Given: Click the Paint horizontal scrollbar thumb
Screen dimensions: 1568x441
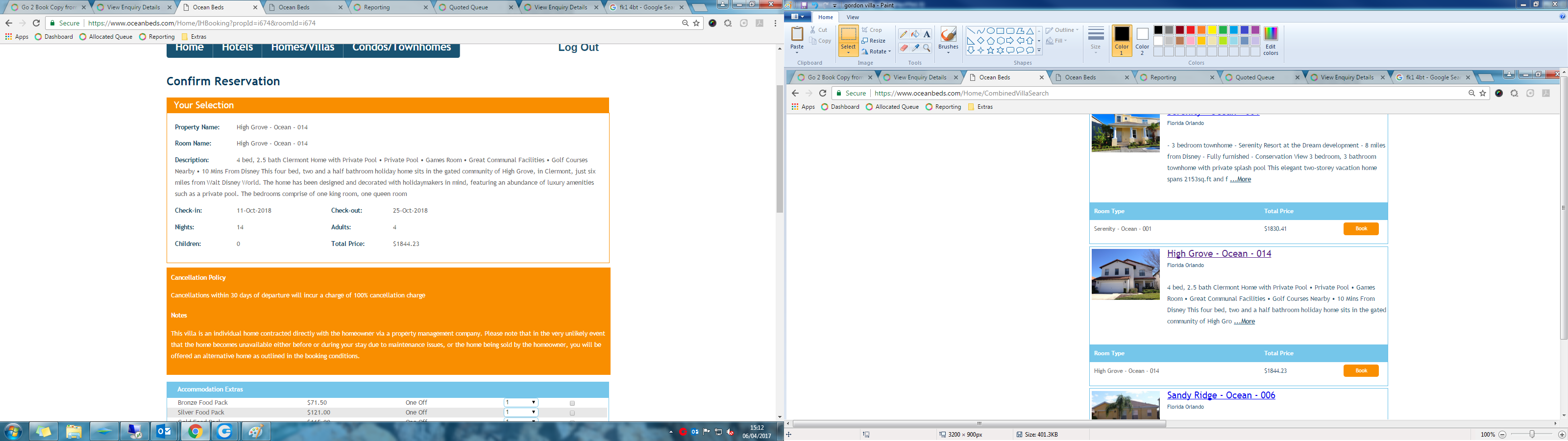Looking at the screenshot, I should [980, 423].
